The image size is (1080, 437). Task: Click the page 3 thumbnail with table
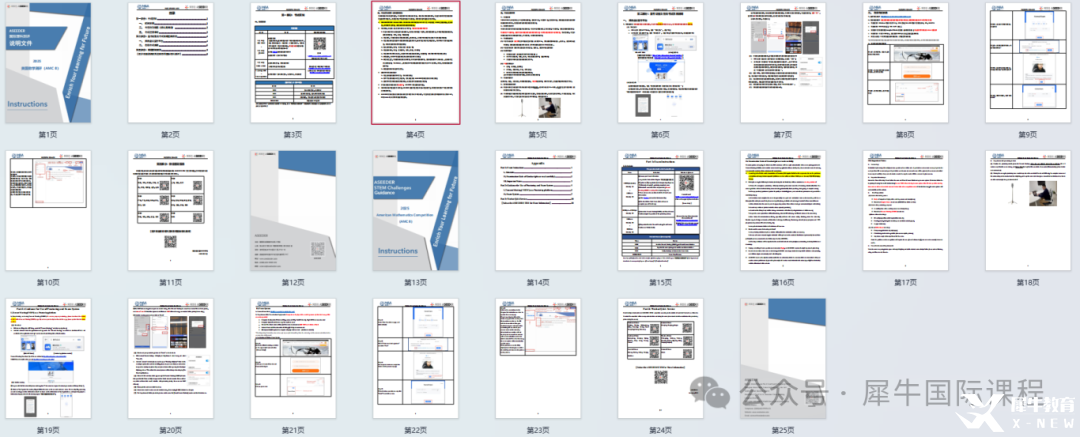(293, 61)
